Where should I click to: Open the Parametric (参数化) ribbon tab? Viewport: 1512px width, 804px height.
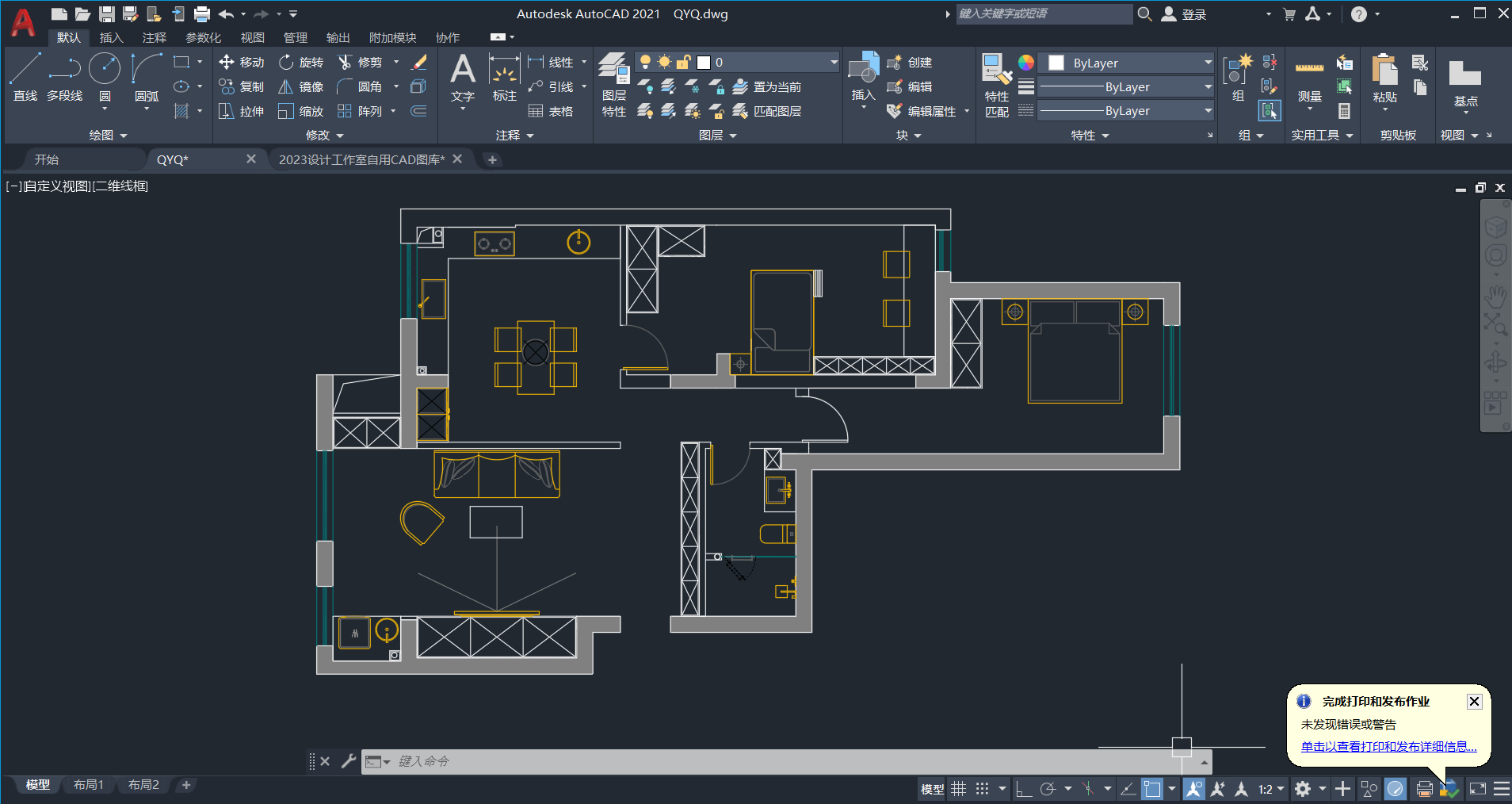click(x=203, y=37)
